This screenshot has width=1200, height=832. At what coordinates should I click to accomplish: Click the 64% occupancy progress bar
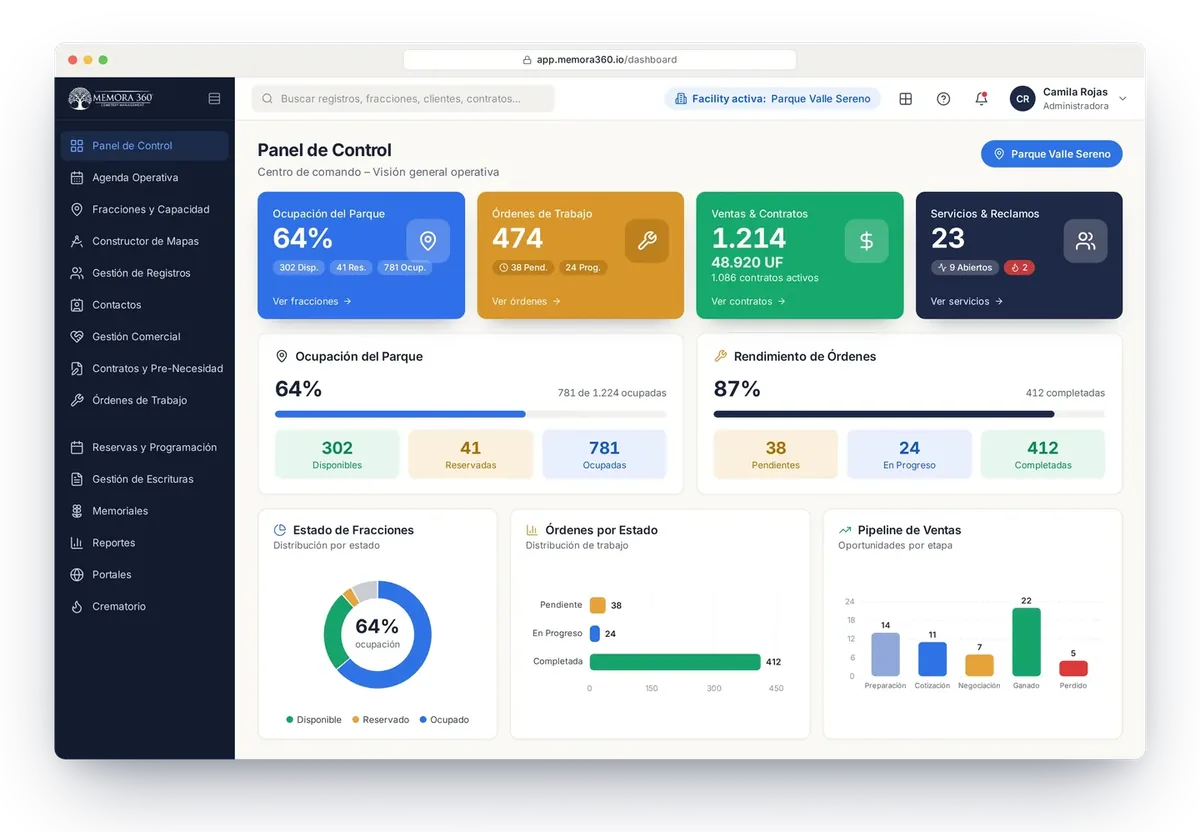point(470,414)
